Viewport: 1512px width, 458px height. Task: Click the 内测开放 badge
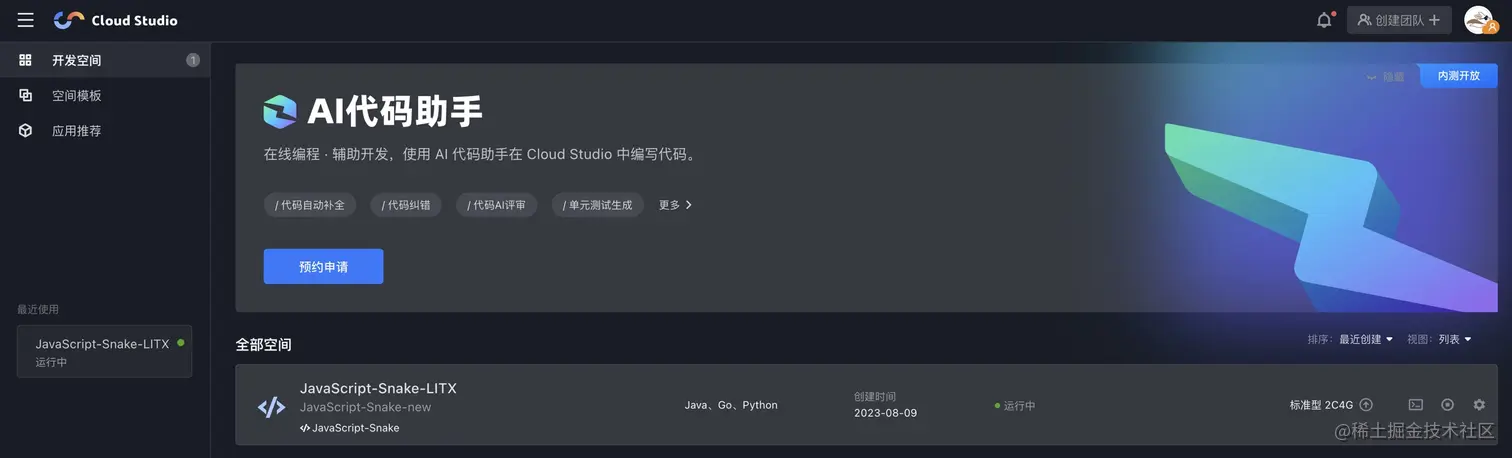[1458, 76]
